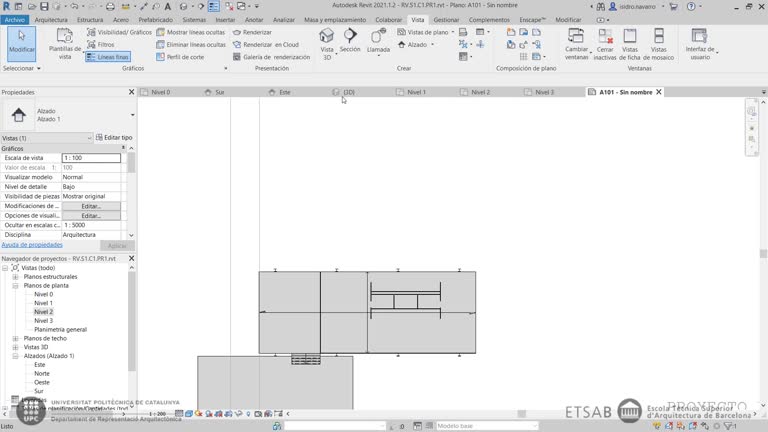Click Editar for Opciones de visualización

coord(91,216)
